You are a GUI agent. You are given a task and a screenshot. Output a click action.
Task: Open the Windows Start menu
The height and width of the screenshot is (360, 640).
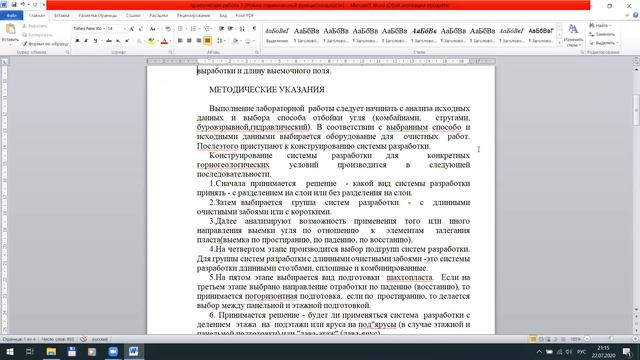pyautogui.click(x=10, y=351)
